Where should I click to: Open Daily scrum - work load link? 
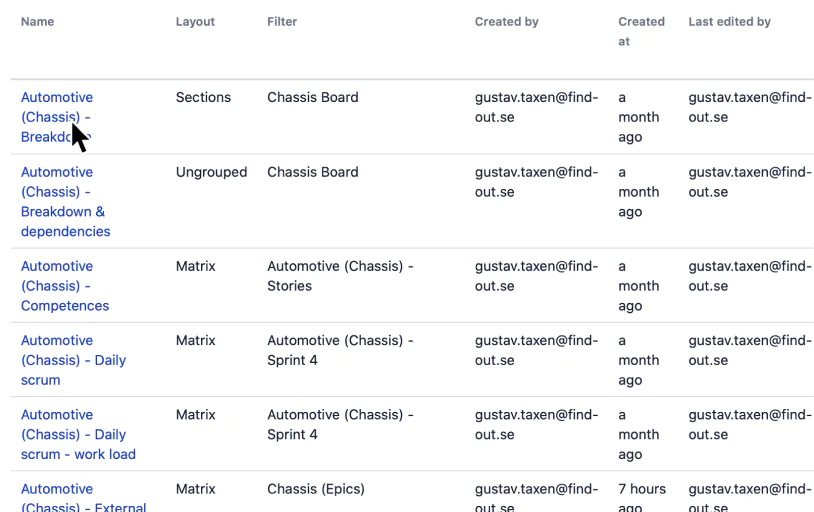coord(78,434)
